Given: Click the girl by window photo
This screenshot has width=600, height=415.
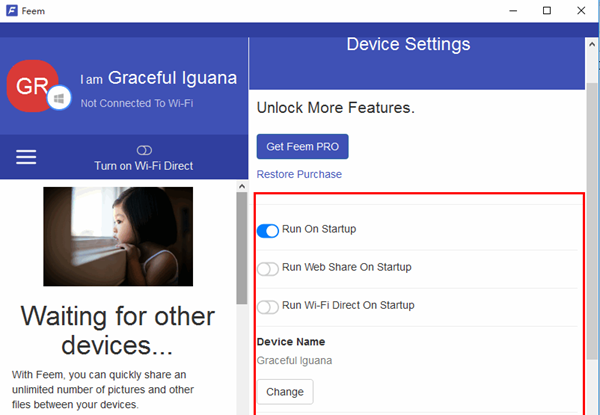Looking at the screenshot, I should (118, 236).
